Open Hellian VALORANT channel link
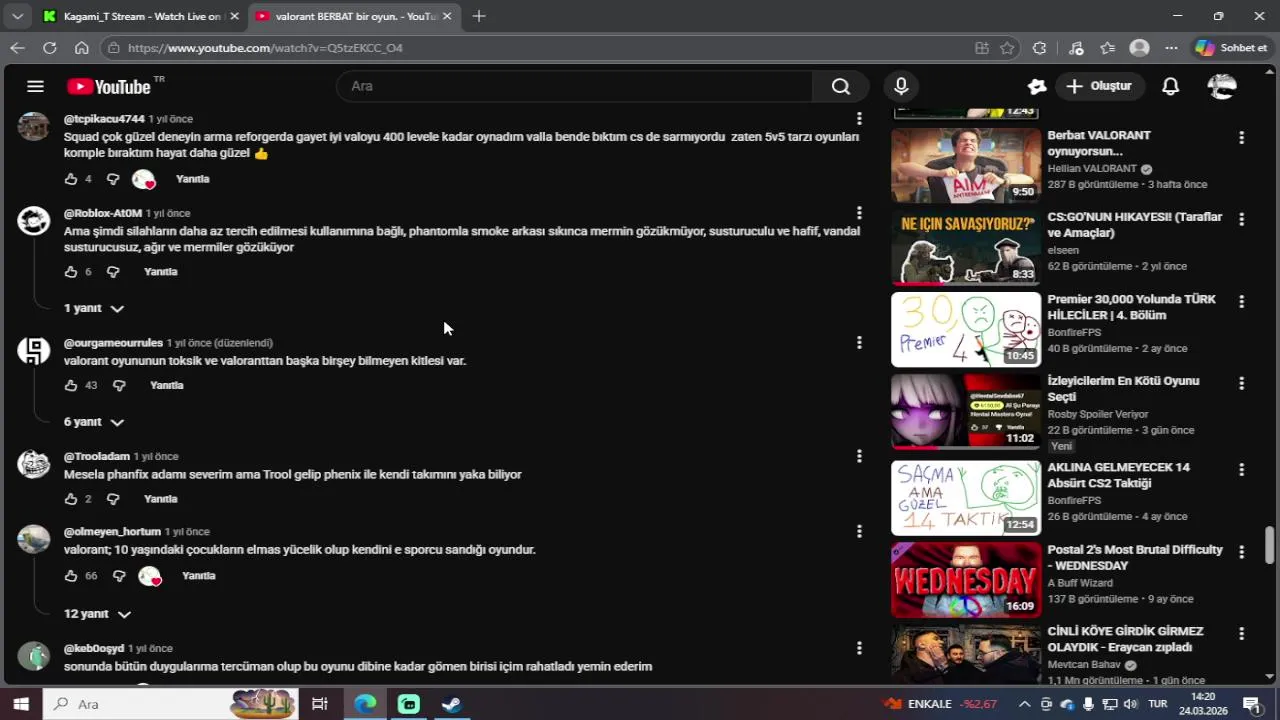Viewport: 1280px width, 720px height. pos(1092,169)
